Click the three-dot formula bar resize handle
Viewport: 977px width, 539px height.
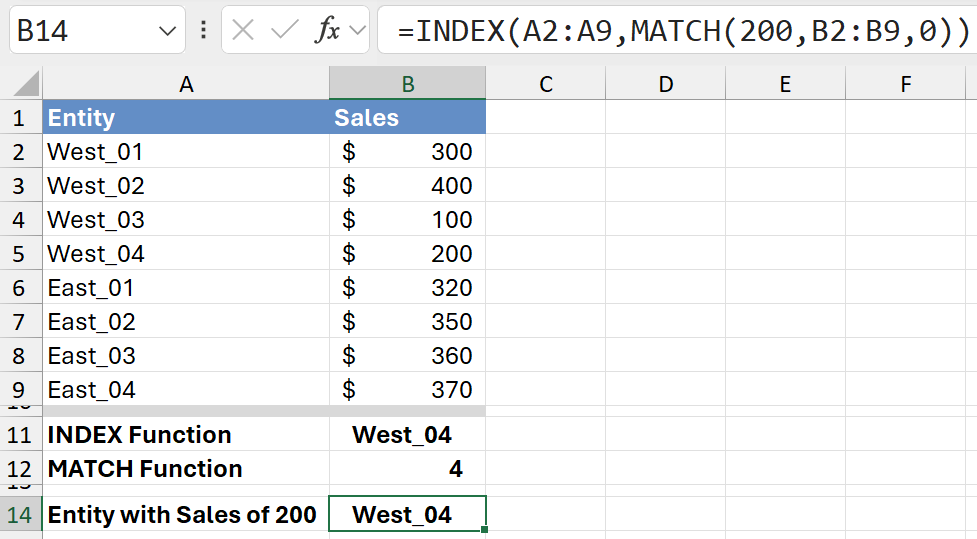(203, 29)
